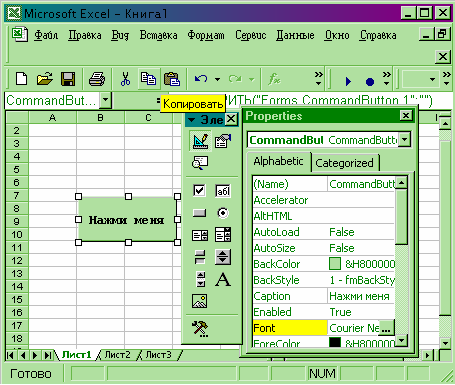The width and height of the screenshot is (455, 385).
Task: Select the Accelerator property row
Action: (324, 200)
